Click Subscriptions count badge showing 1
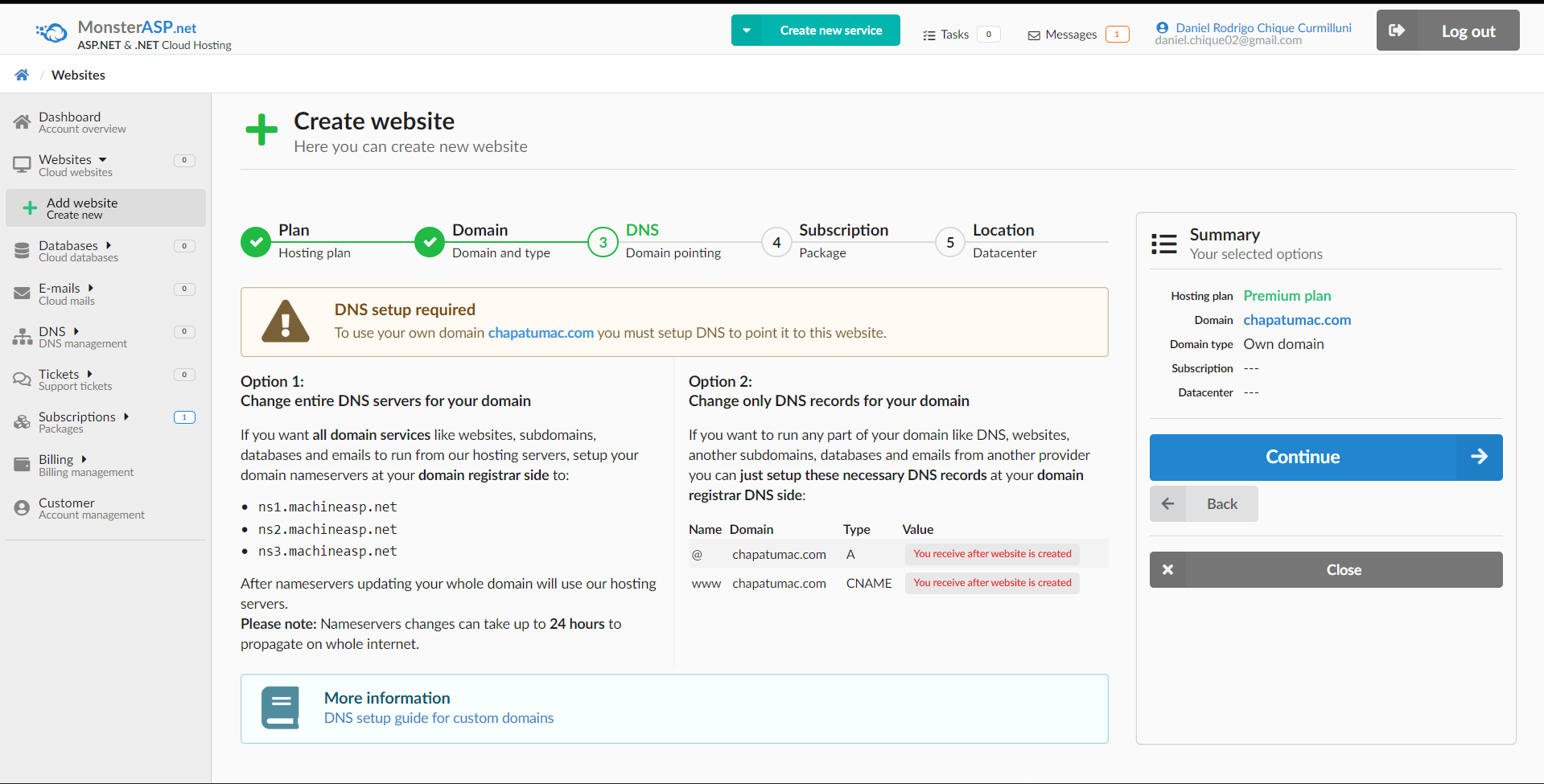Viewport: 1544px width, 784px height. click(184, 417)
